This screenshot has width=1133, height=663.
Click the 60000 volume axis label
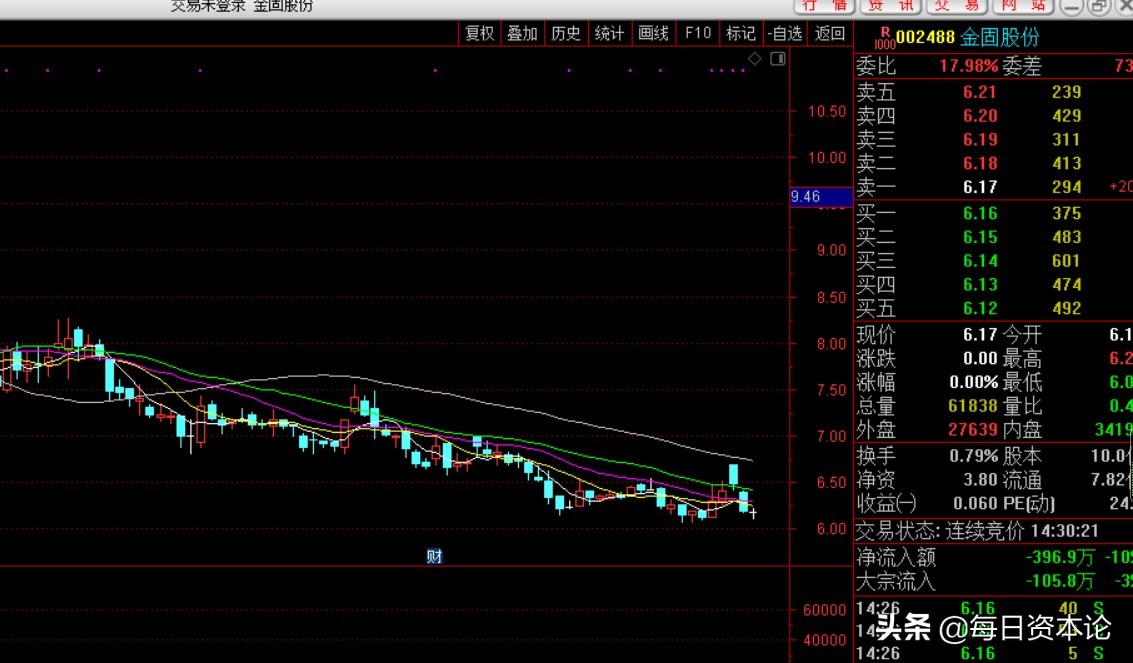point(824,610)
